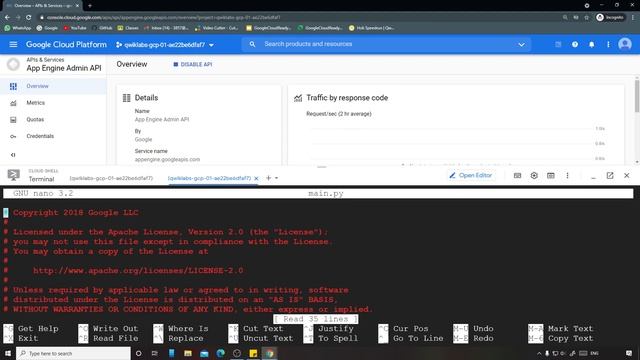Screen dimensions: 640x360
Task: Open the Windows Start menu
Action: [8, 353]
